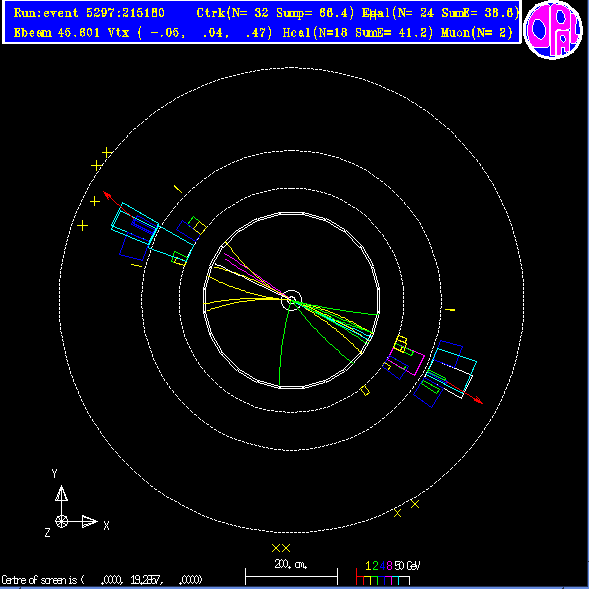Select the pair of yellow X markers at bottom center
The width and height of the screenshot is (589, 589).
click(x=281, y=548)
